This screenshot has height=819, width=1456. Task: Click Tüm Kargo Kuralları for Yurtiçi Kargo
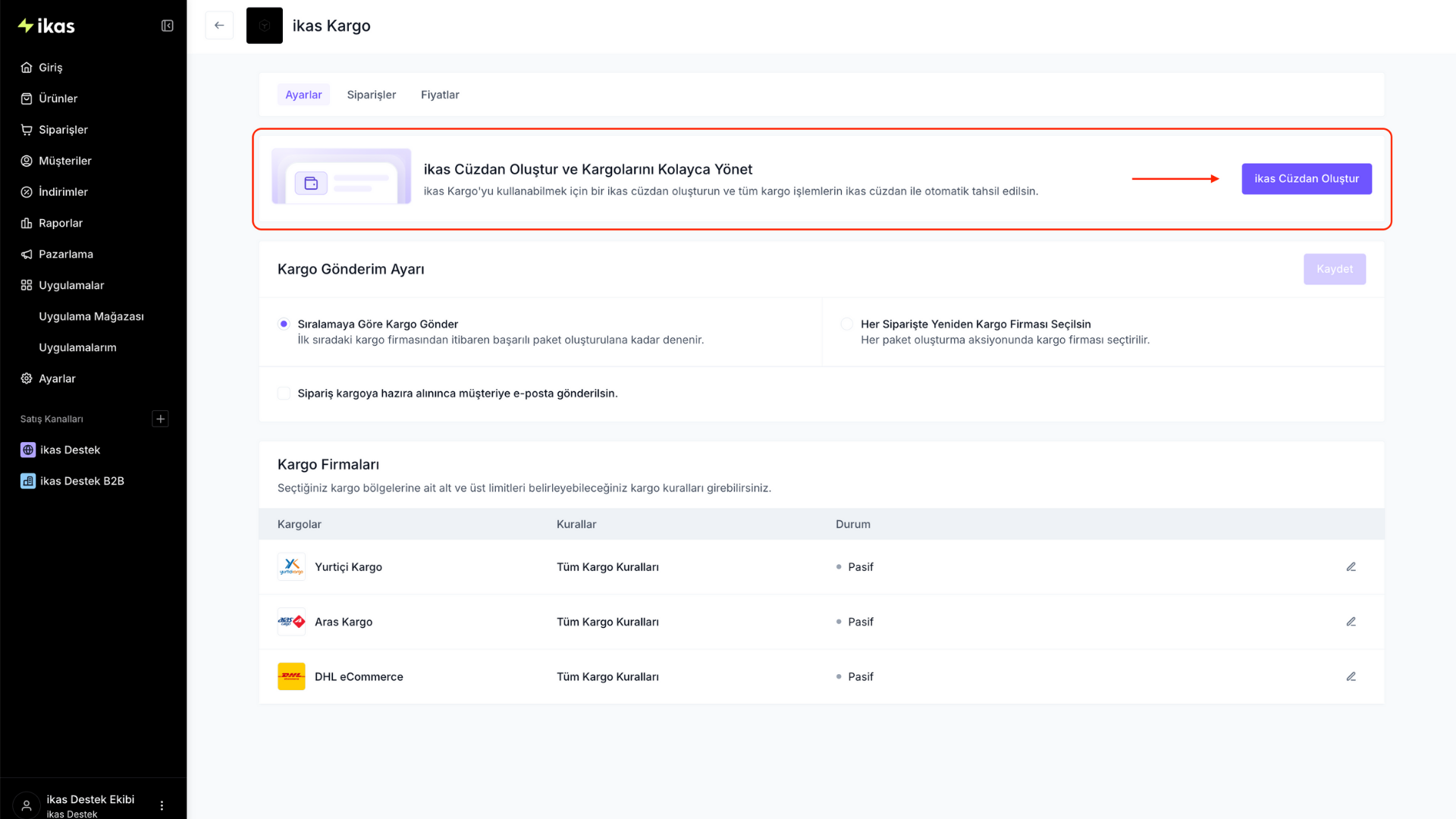pyautogui.click(x=607, y=567)
